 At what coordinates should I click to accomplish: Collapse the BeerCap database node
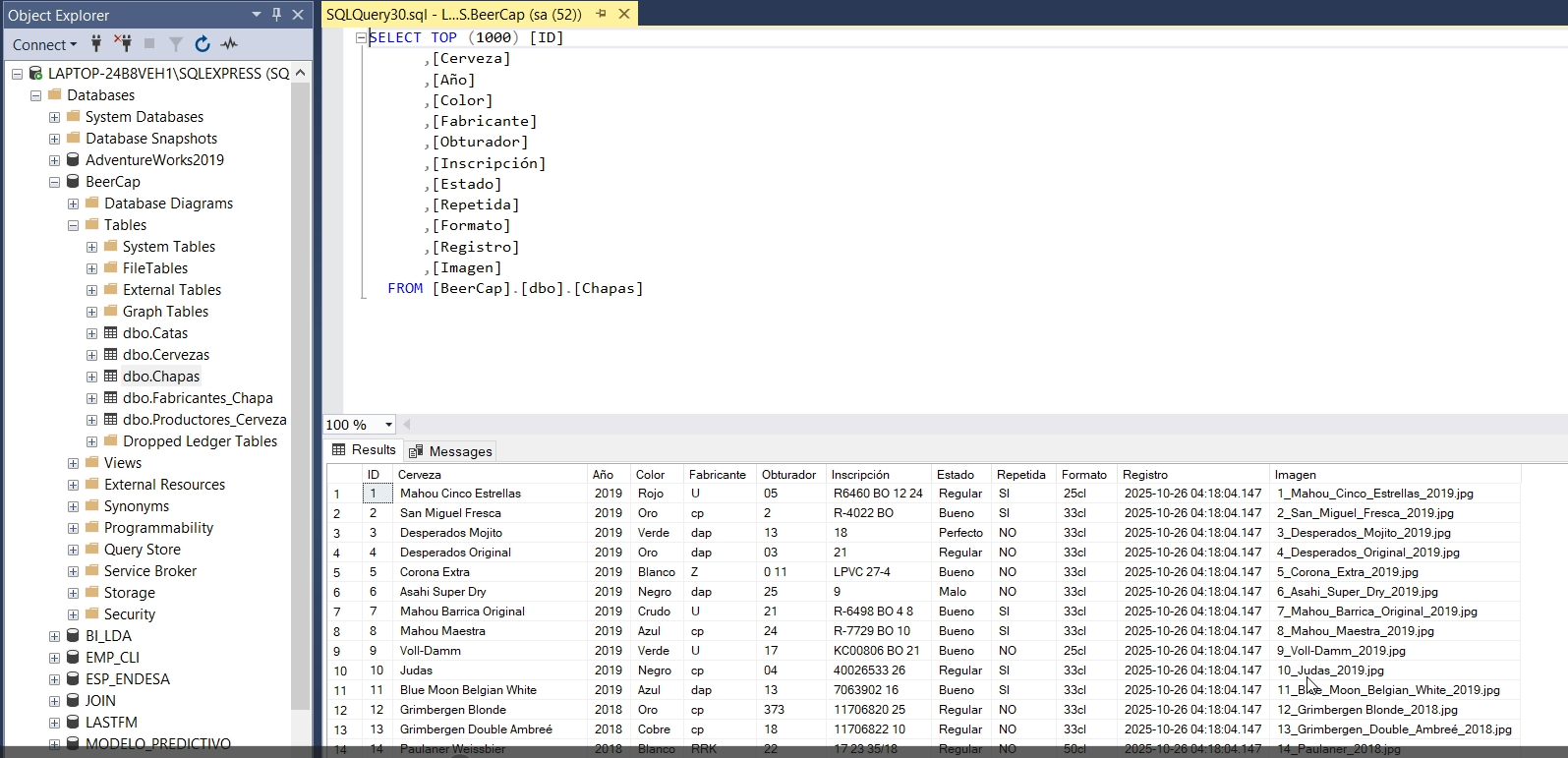(54, 182)
